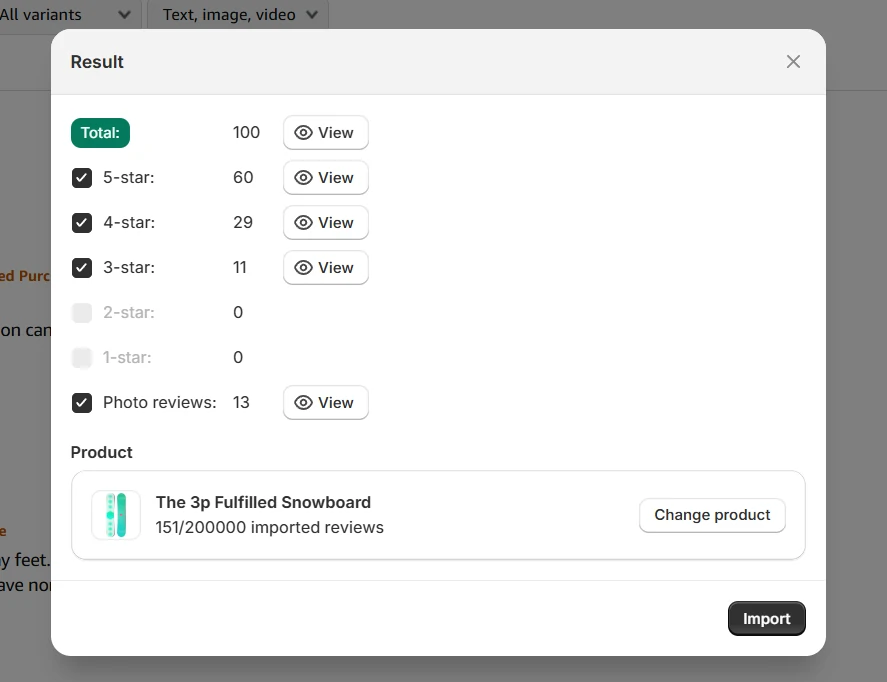
Task: Click the eye View button for Total
Action: point(325,133)
